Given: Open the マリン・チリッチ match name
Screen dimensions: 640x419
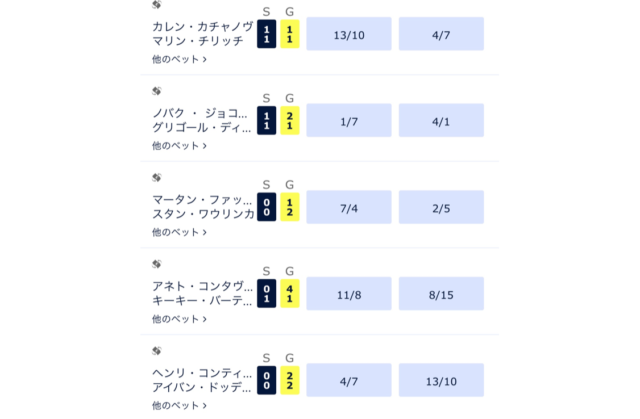Looking at the screenshot, I should pyautogui.click(x=199, y=41).
